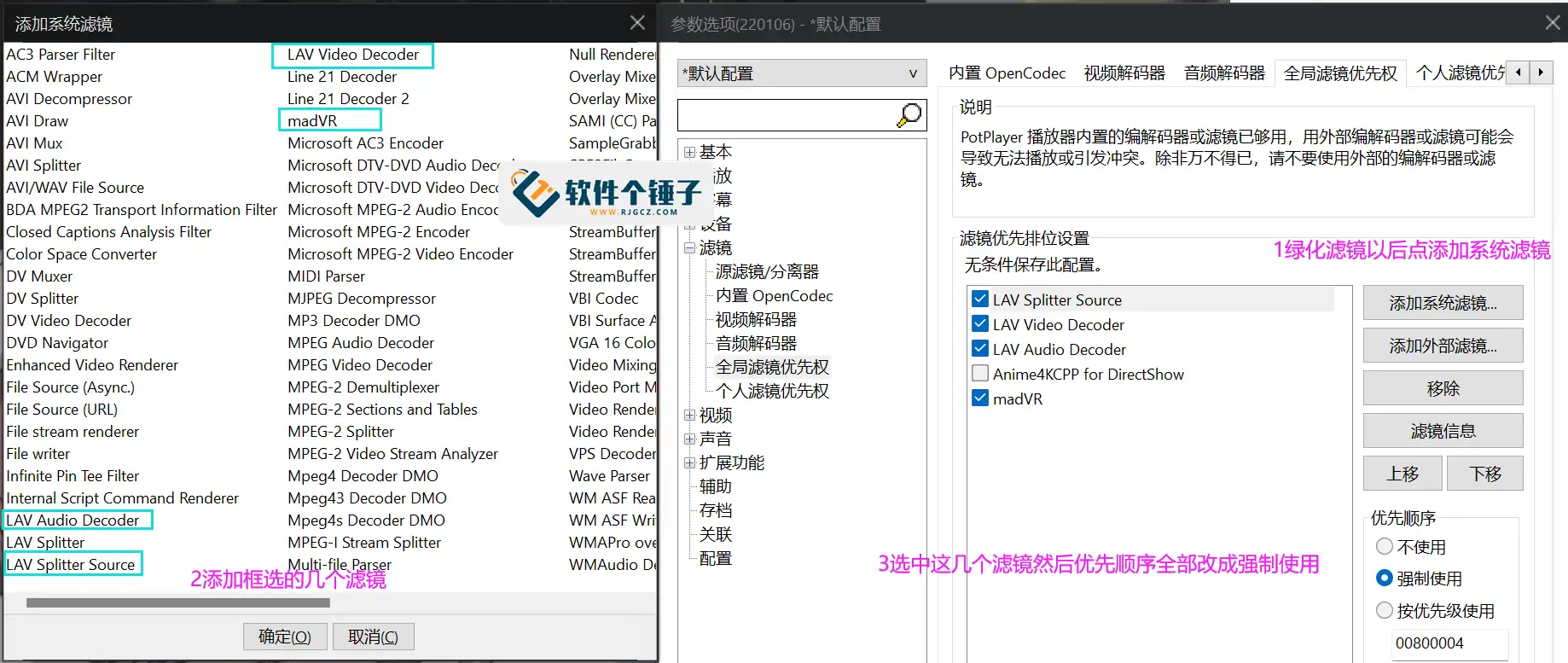Click the horizontal scrollbar in filter list
Viewport: 1568px width, 663px height.
tap(178, 602)
